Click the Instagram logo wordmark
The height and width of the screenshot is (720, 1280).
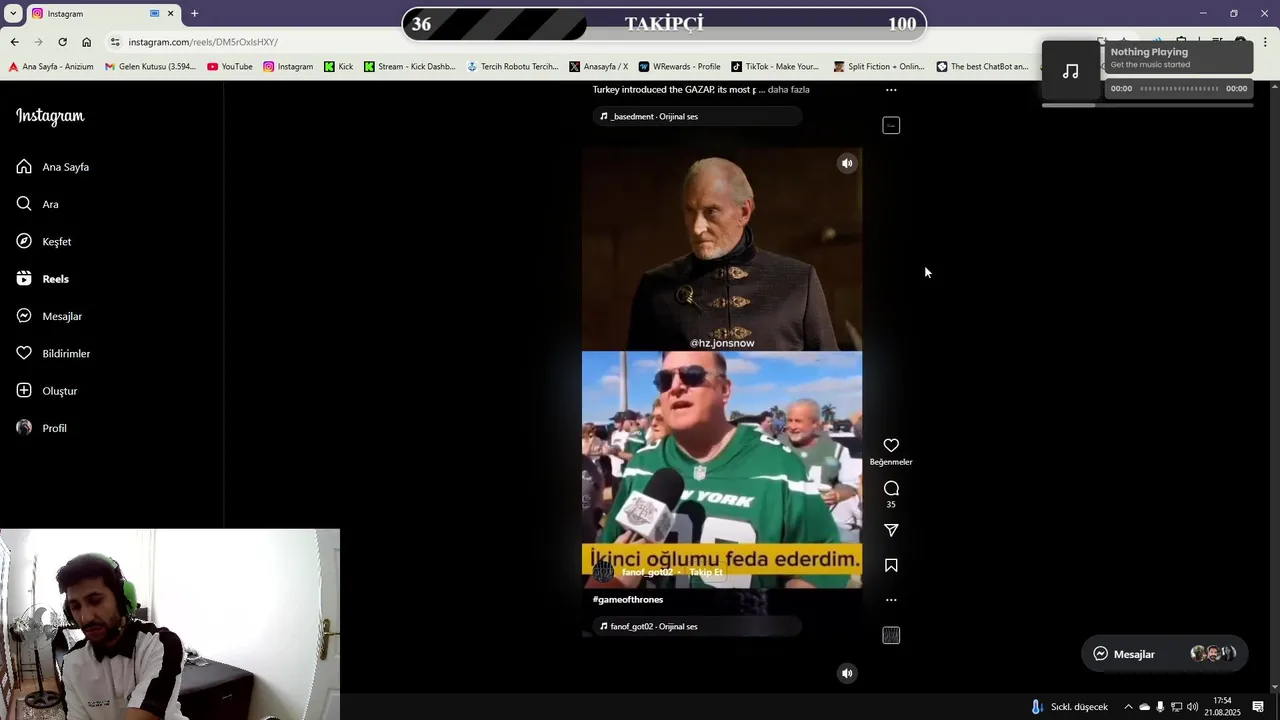pyautogui.click(x=50, y=116)
